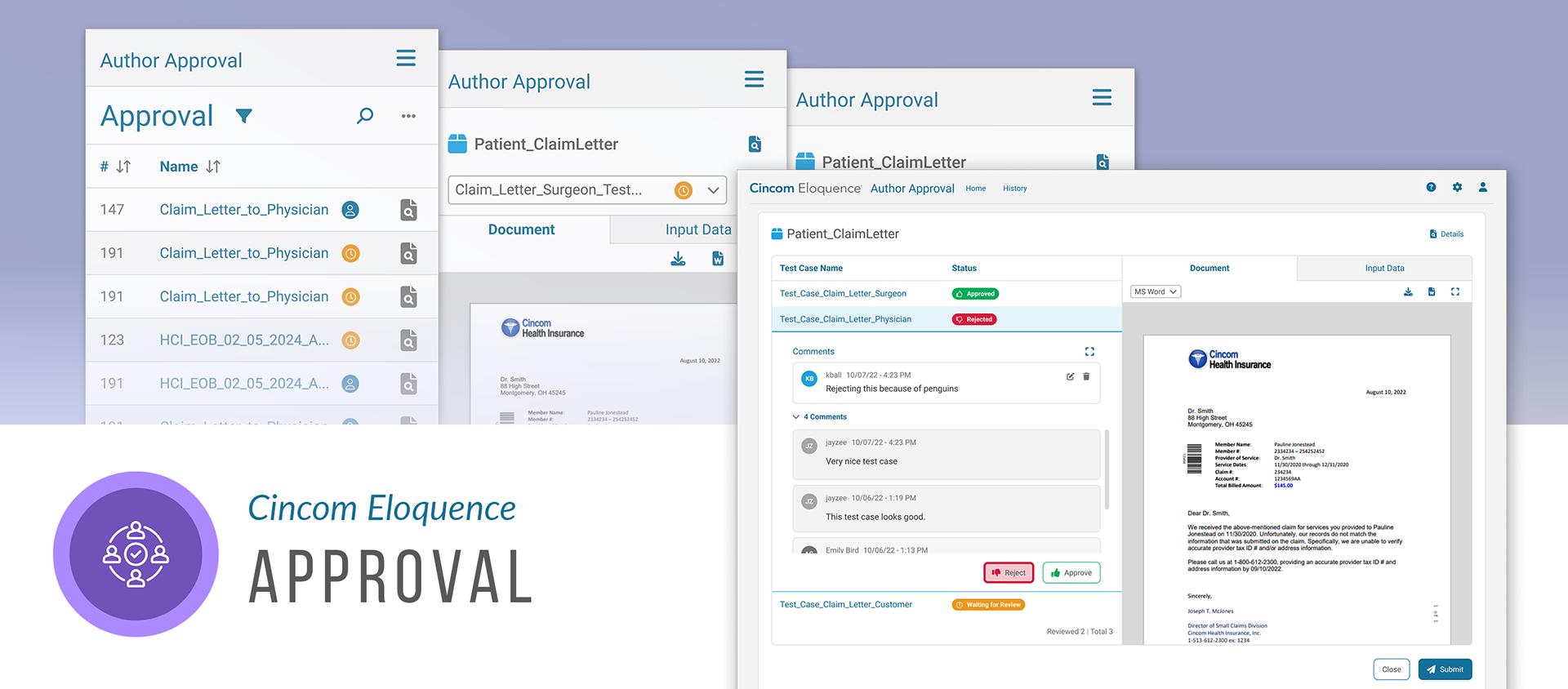Open user profile icon
The image size is (1568, 689).
1482,187
